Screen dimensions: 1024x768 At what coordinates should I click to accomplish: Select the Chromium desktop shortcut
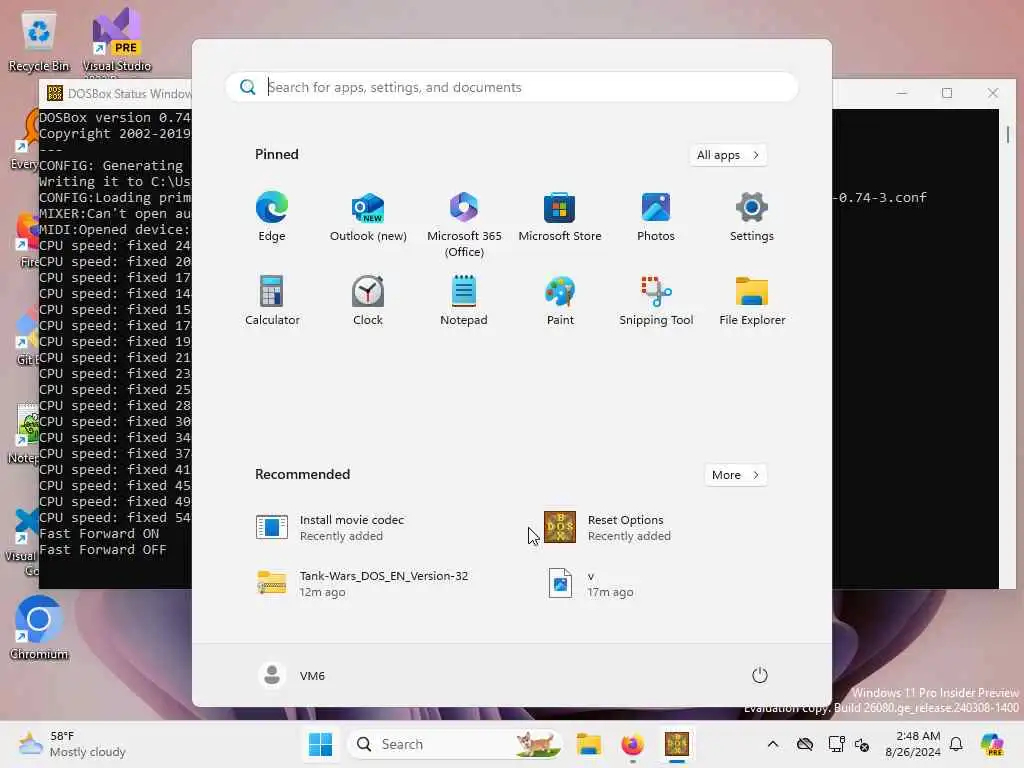(x=39, y=628)
